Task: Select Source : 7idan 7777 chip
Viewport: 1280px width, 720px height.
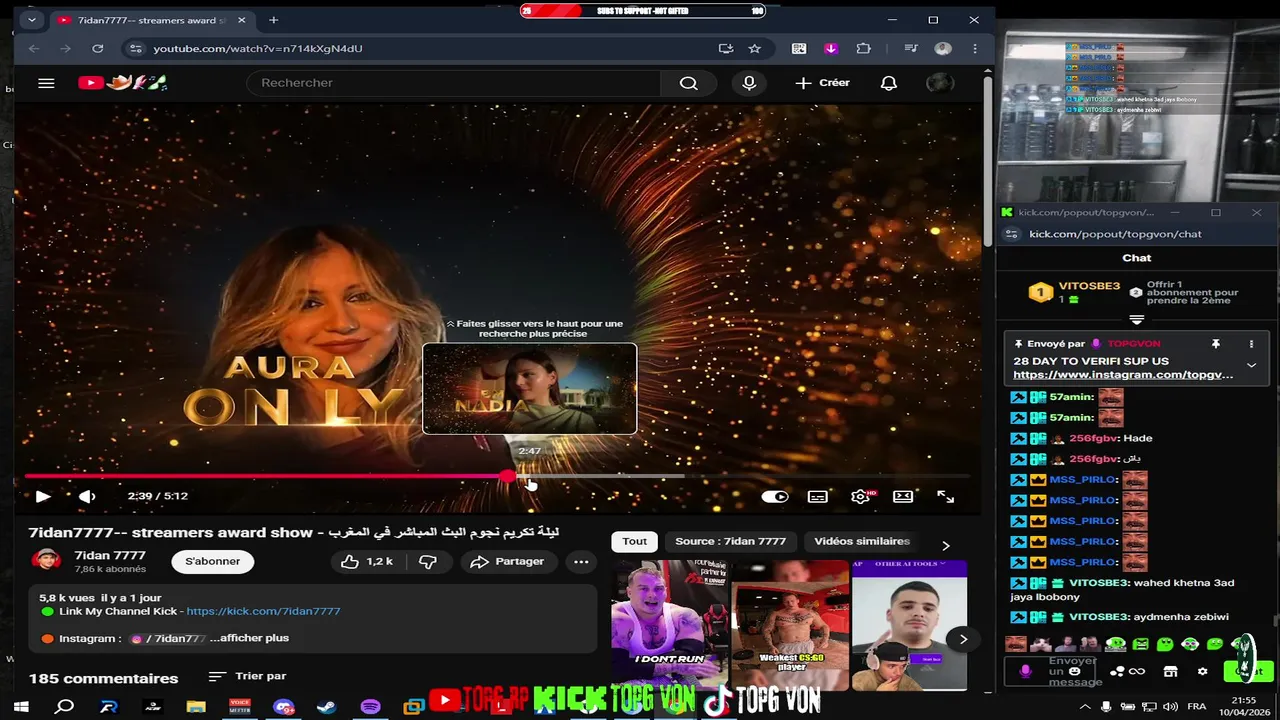Action: 730,541
